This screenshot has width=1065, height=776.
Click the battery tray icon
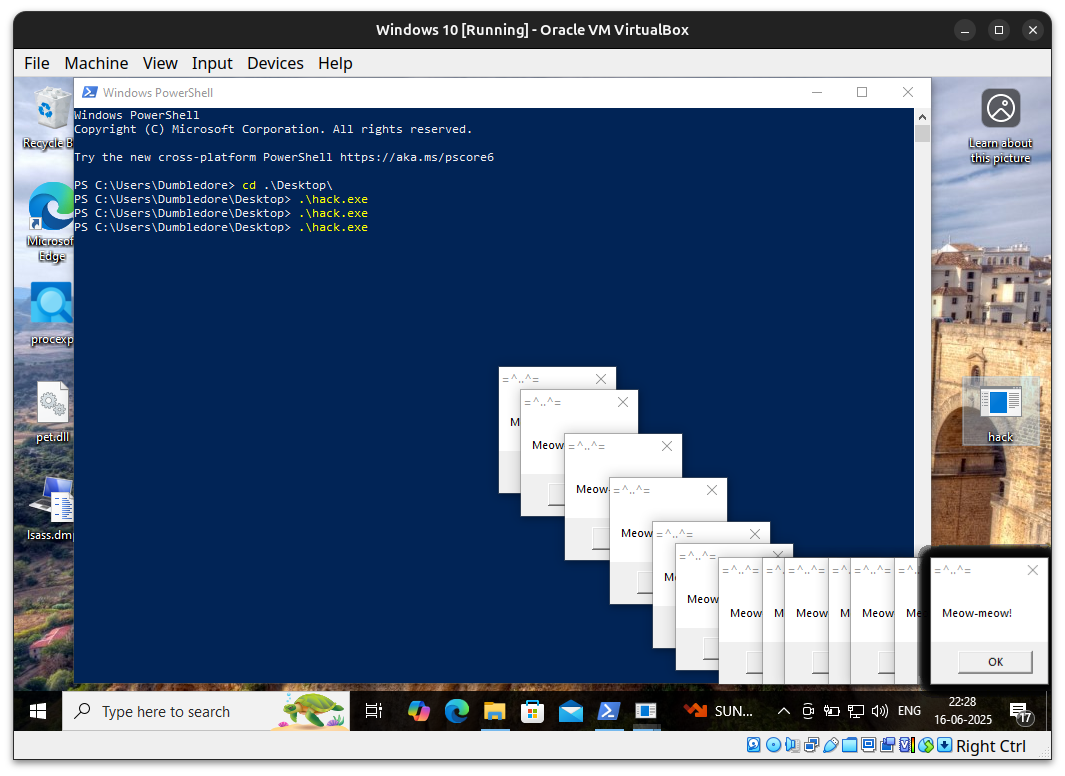coord(831,711)
